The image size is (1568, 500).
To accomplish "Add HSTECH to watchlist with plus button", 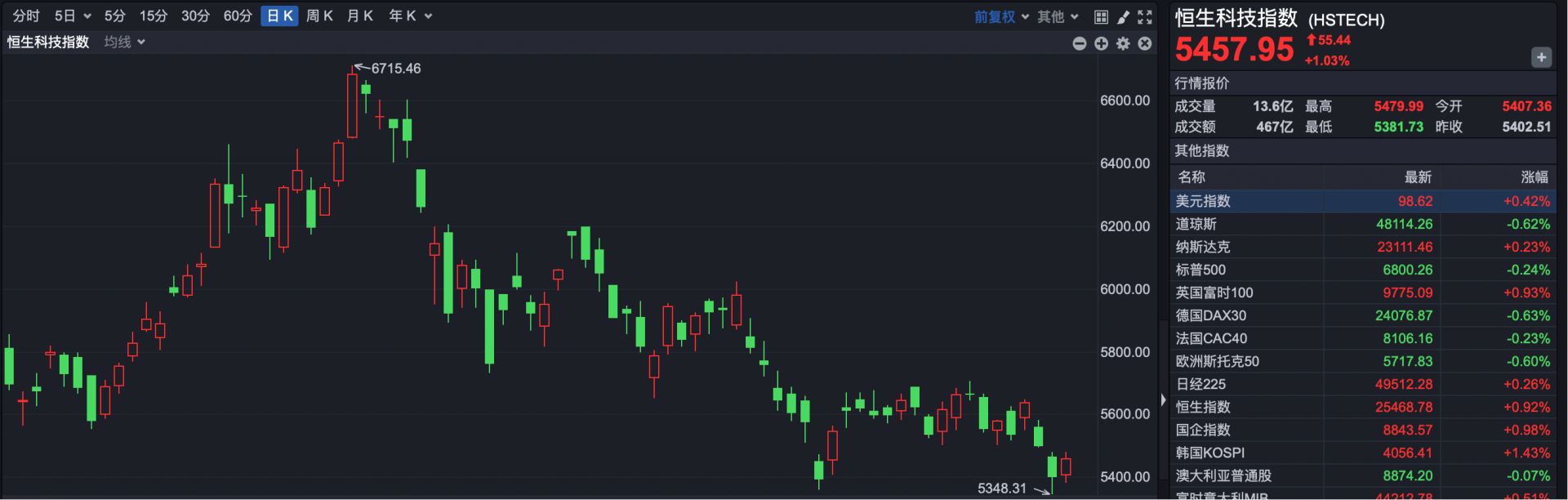I will (x=1540, y=57).
